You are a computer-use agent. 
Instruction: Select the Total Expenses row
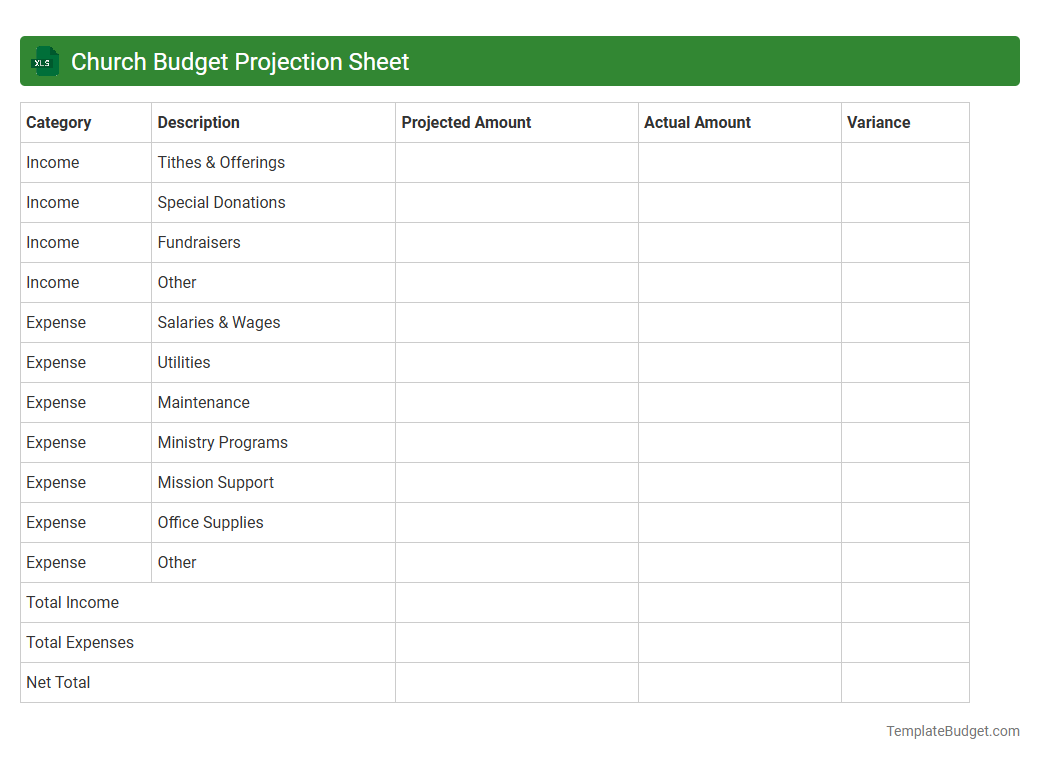(x=80, y=642)
